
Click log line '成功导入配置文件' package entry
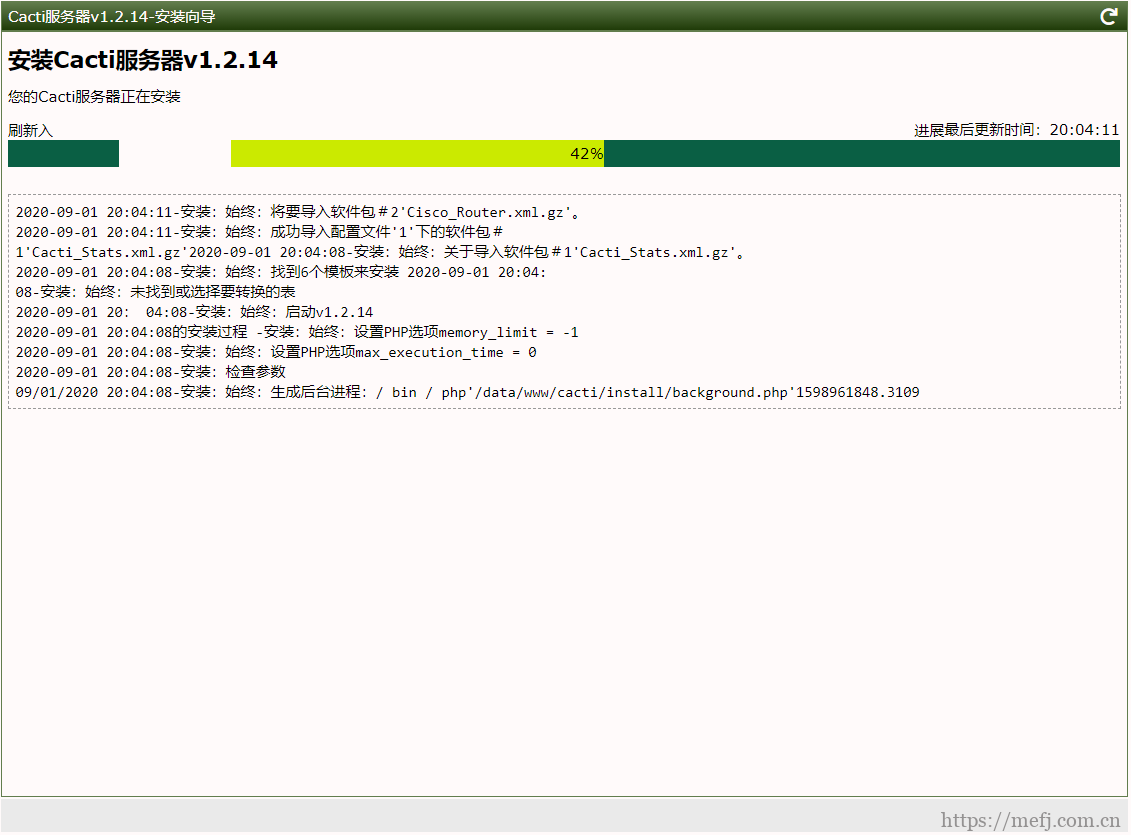point(259,232)
